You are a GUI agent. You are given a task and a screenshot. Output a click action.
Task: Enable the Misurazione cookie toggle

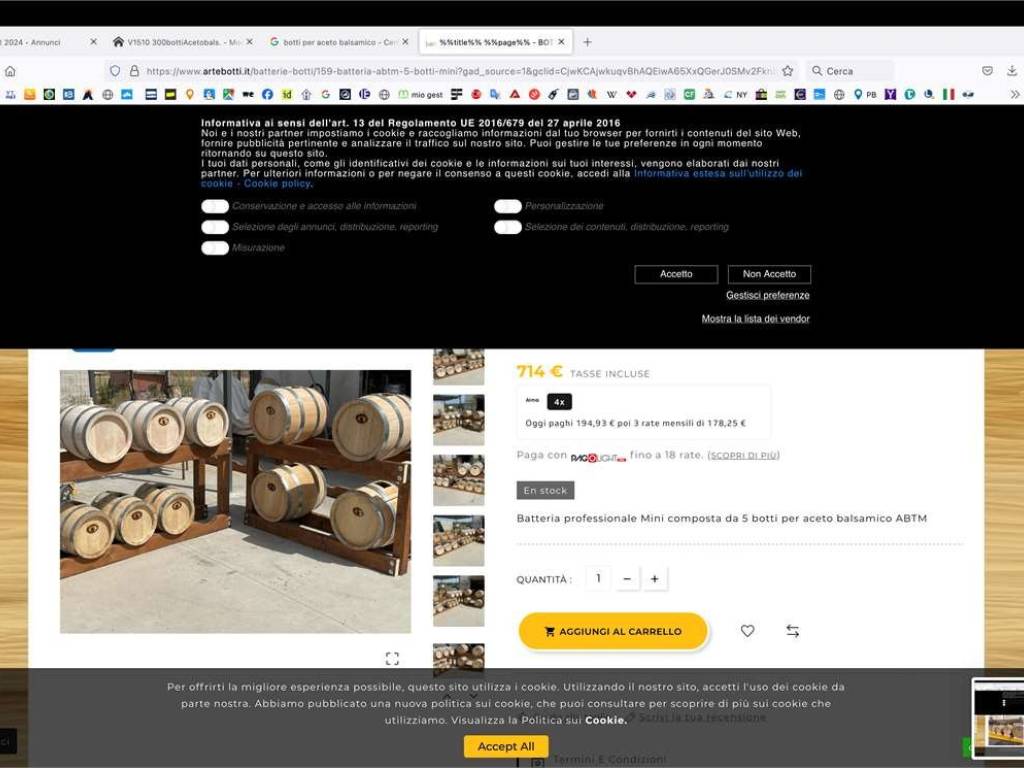[x=214, y=247]
